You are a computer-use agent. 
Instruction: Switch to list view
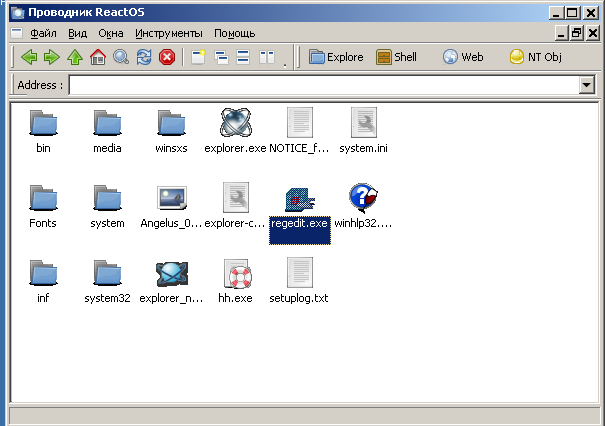pos(243,57)
